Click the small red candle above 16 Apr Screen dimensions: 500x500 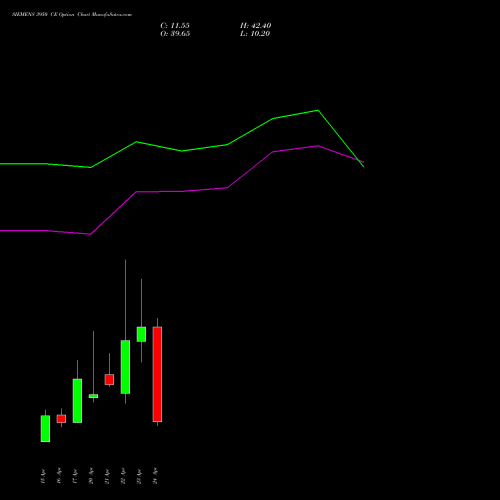tap(61, 419)
